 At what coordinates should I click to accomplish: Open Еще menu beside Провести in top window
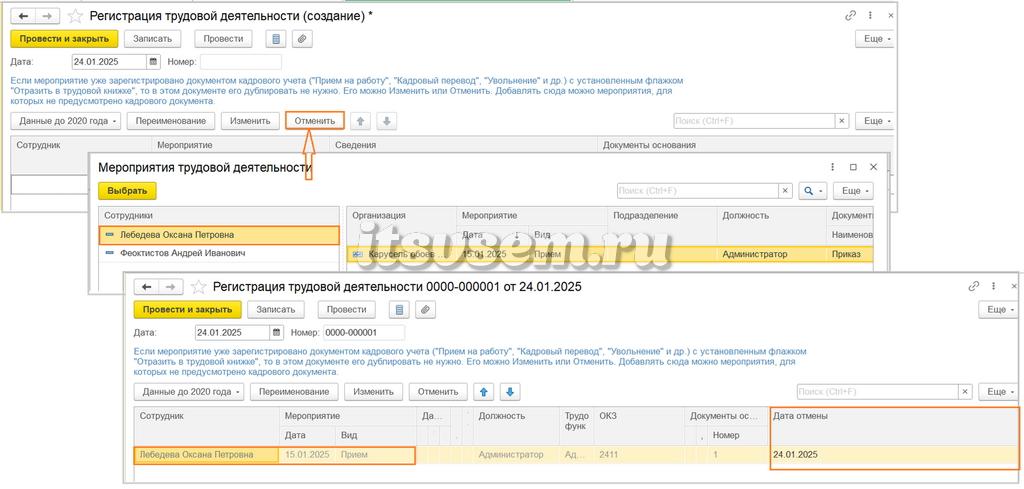point(874,39)
